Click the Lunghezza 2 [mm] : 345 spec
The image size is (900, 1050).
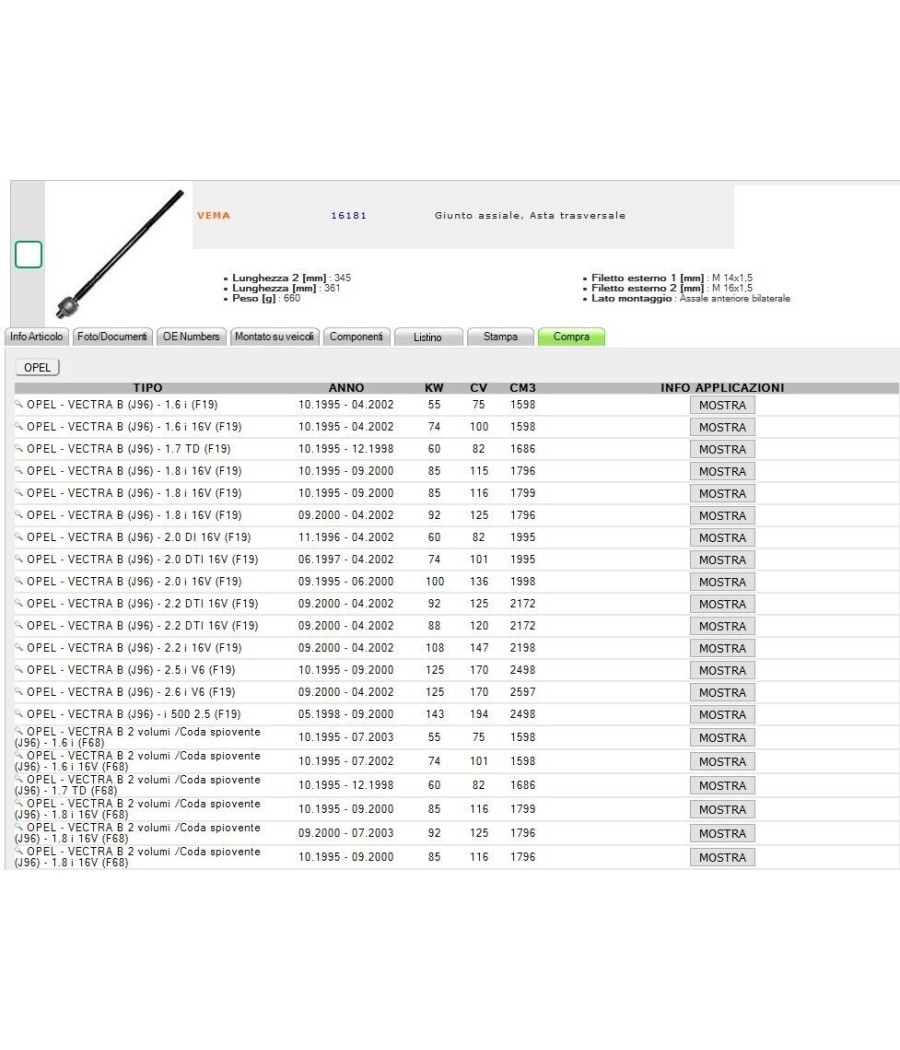tap(291, 277)
